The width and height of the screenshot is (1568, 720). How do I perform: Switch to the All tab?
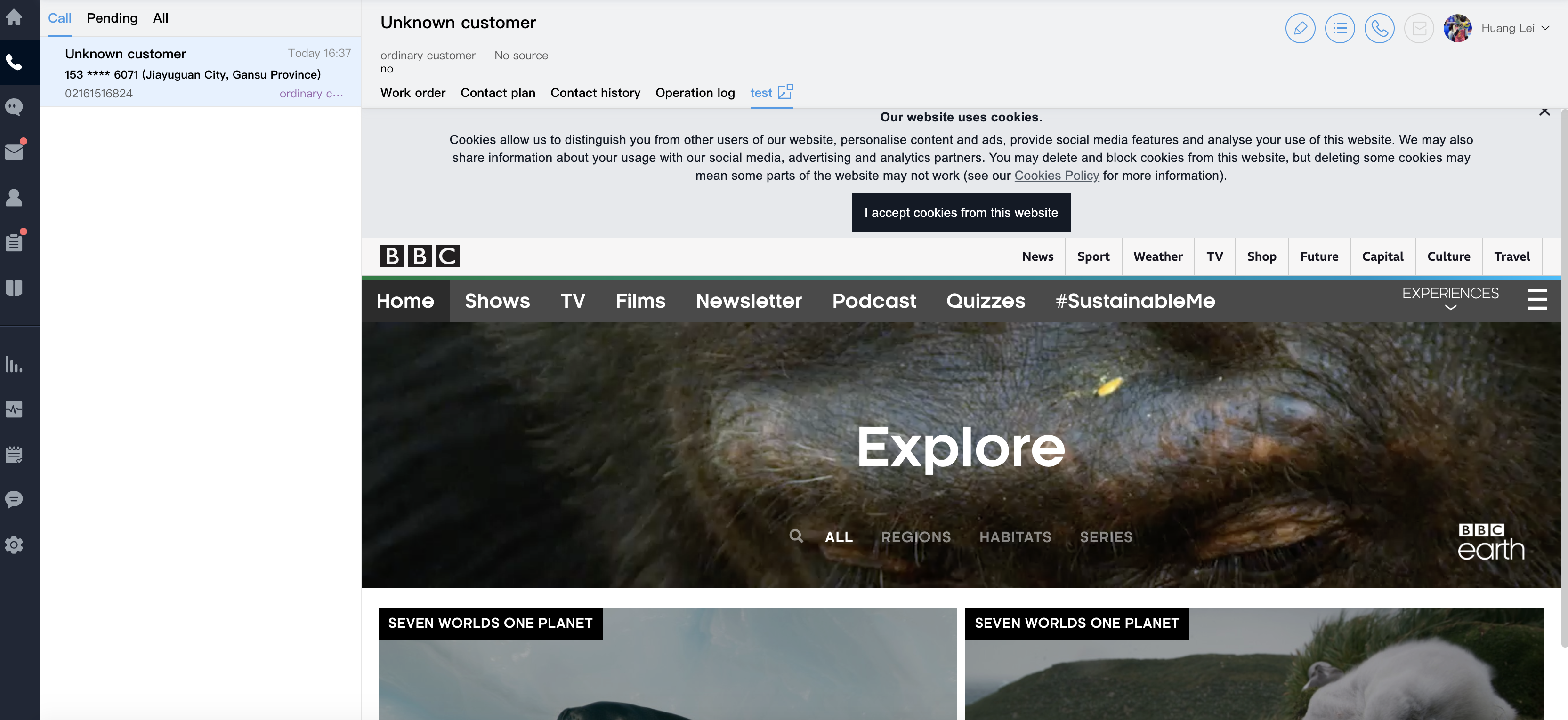click(161, 18)
